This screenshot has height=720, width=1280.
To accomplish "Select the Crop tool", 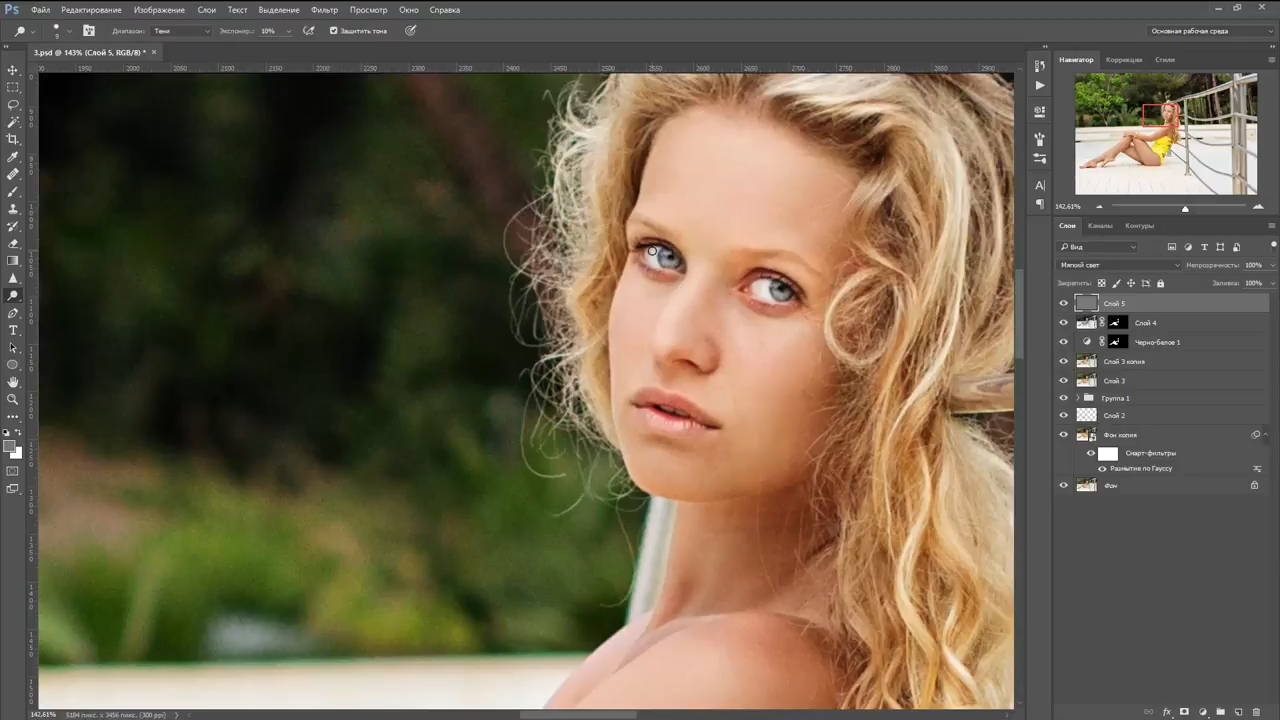I will (13, 139).
